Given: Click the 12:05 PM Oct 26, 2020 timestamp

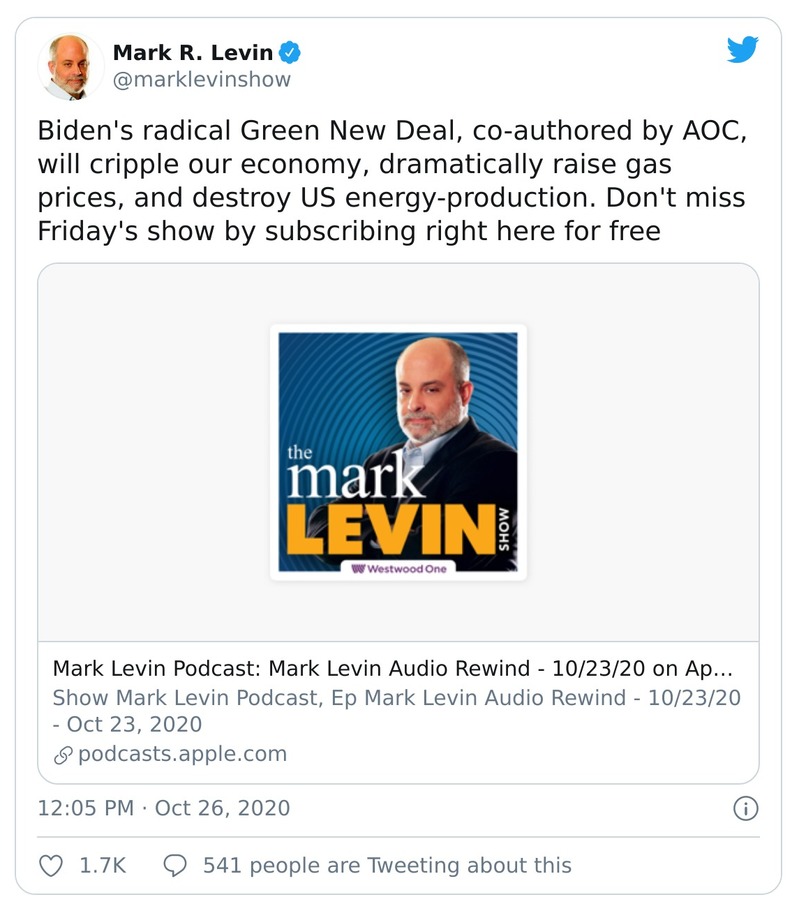Looking at the screenshot, I should point(163,808).
